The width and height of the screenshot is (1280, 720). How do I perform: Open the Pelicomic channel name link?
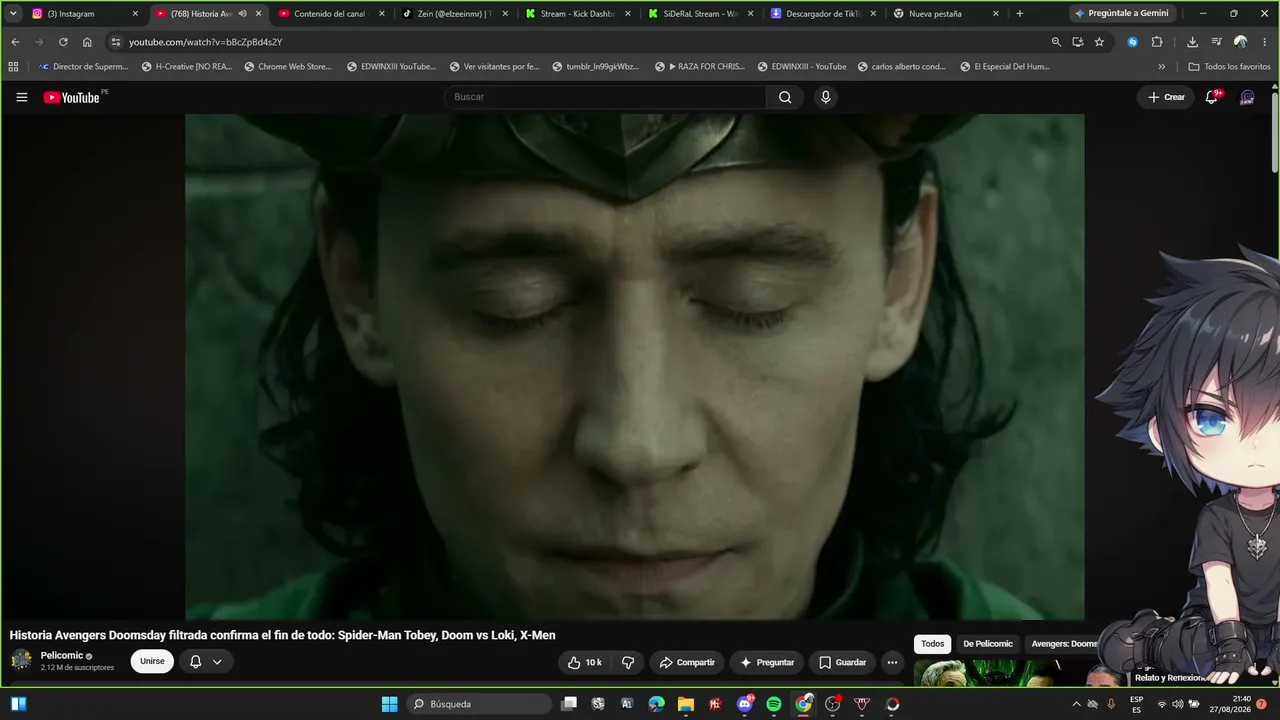[x=62, y=656]
